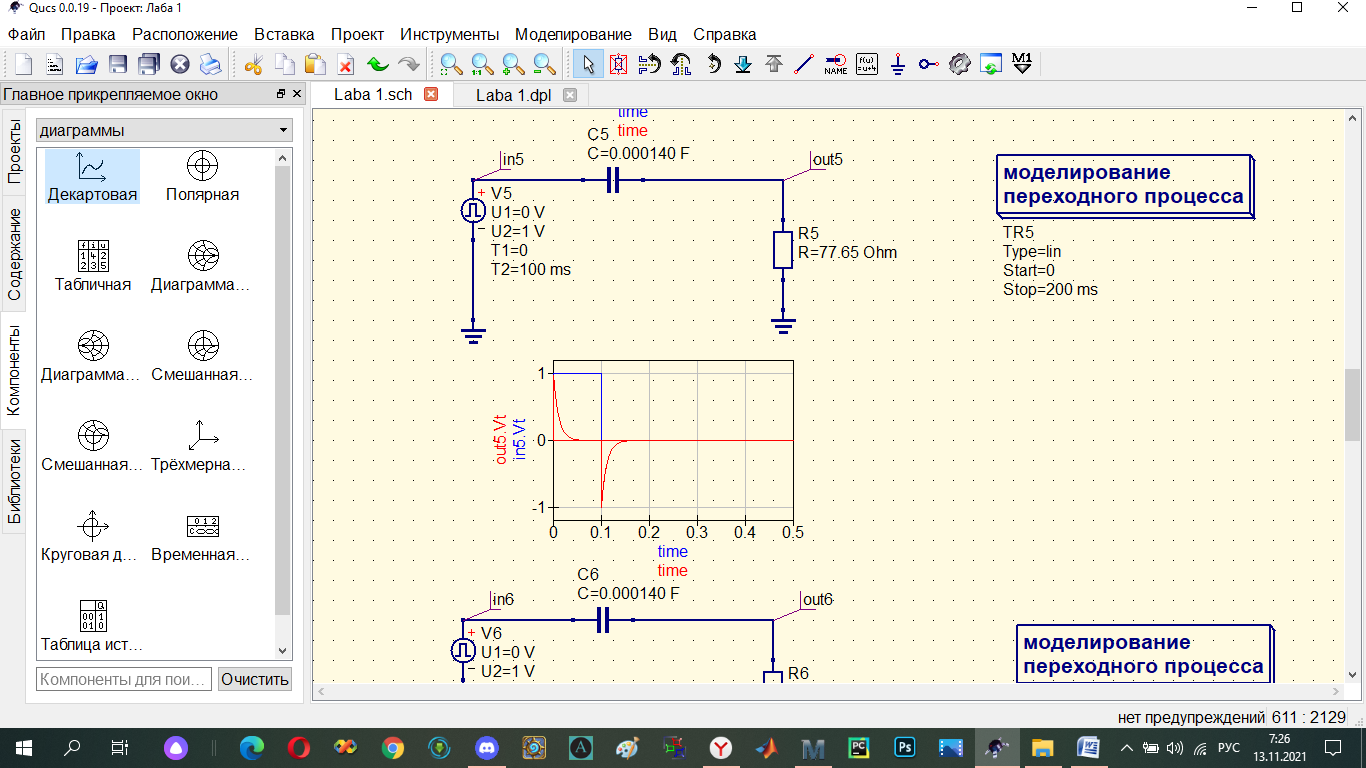Viewport: 1366px width, 768px height.
Task: Set marker on graph M1 tool
Action: point(1022,65)
